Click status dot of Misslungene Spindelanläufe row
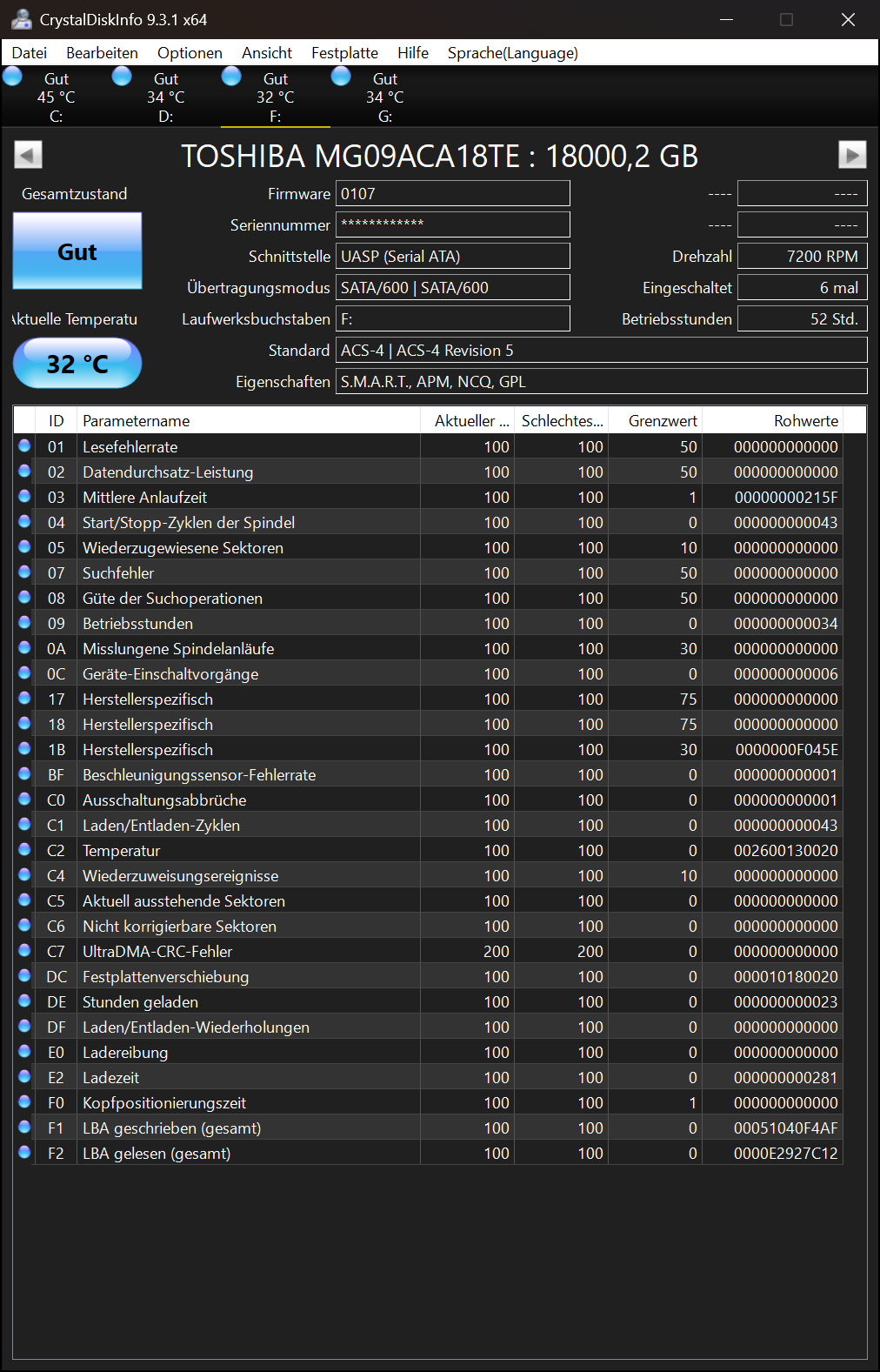The image size is (880, 1372). coord(24,647)
